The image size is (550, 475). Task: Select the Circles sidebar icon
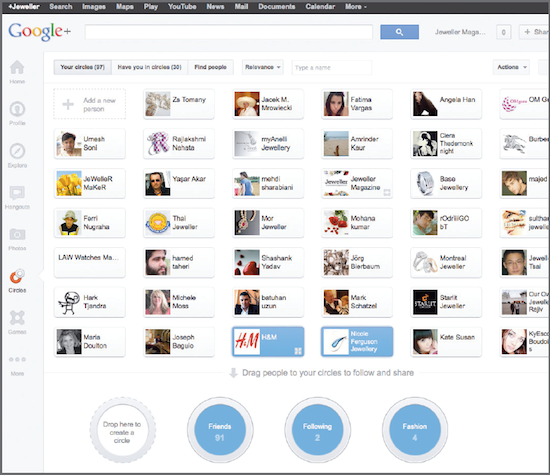17,276
